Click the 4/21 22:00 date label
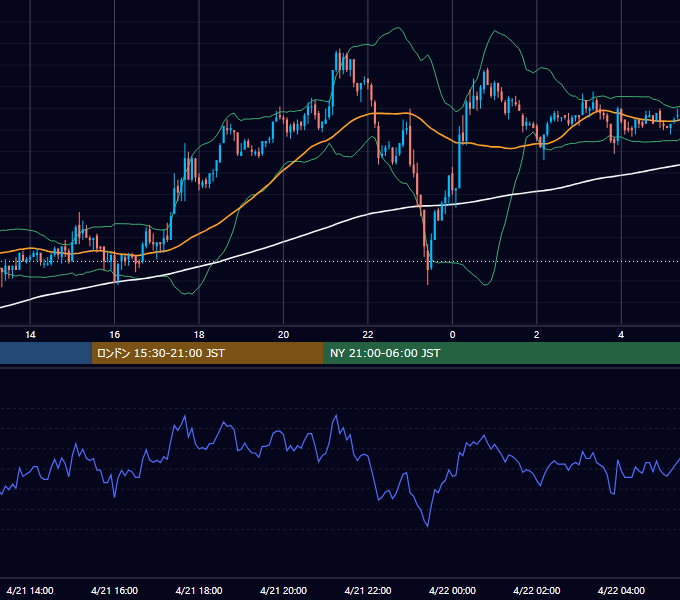 click(368, 591)
